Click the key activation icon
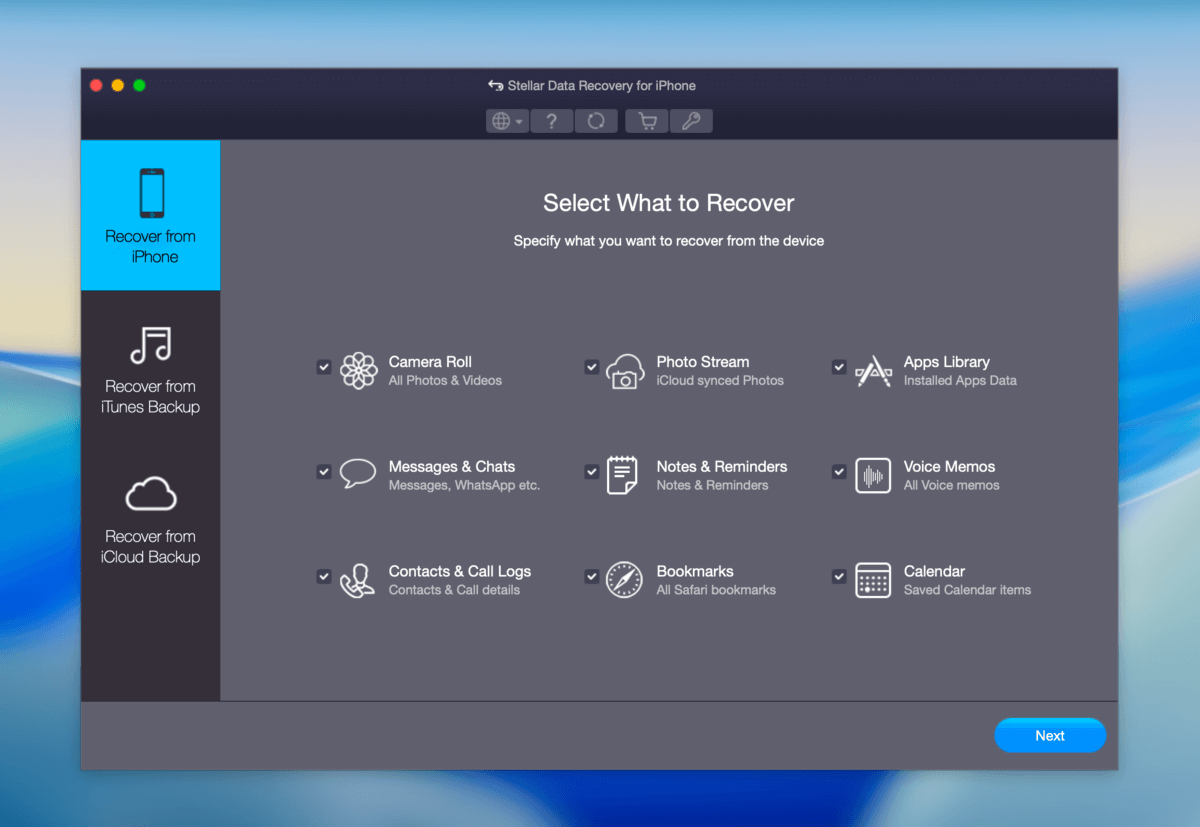Screen dimensions: 1200x827 coord(691,121)
